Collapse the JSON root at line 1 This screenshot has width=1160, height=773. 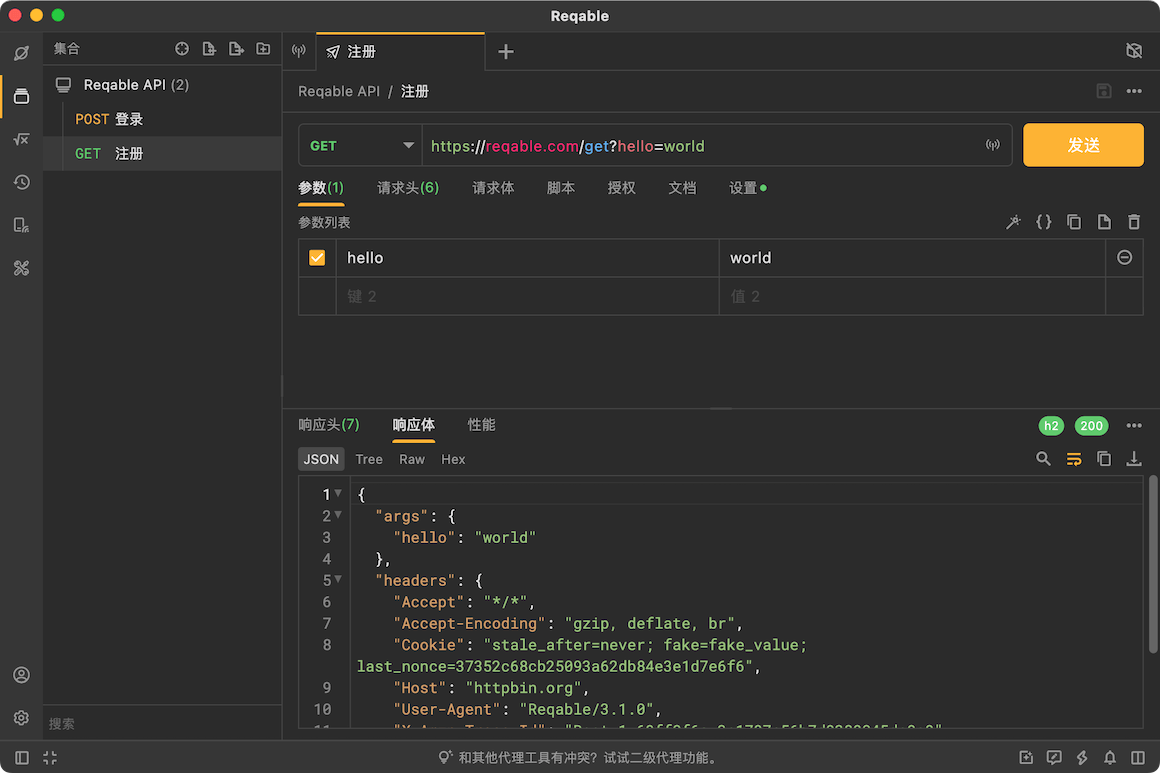tap(338, 493)
